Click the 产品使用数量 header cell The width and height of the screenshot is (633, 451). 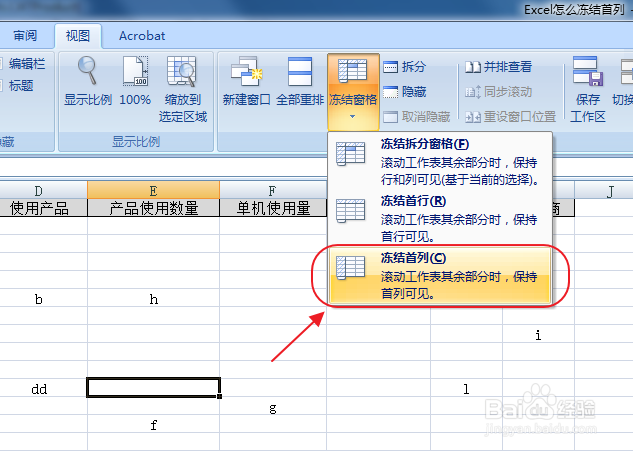click(x=153, y=208)
